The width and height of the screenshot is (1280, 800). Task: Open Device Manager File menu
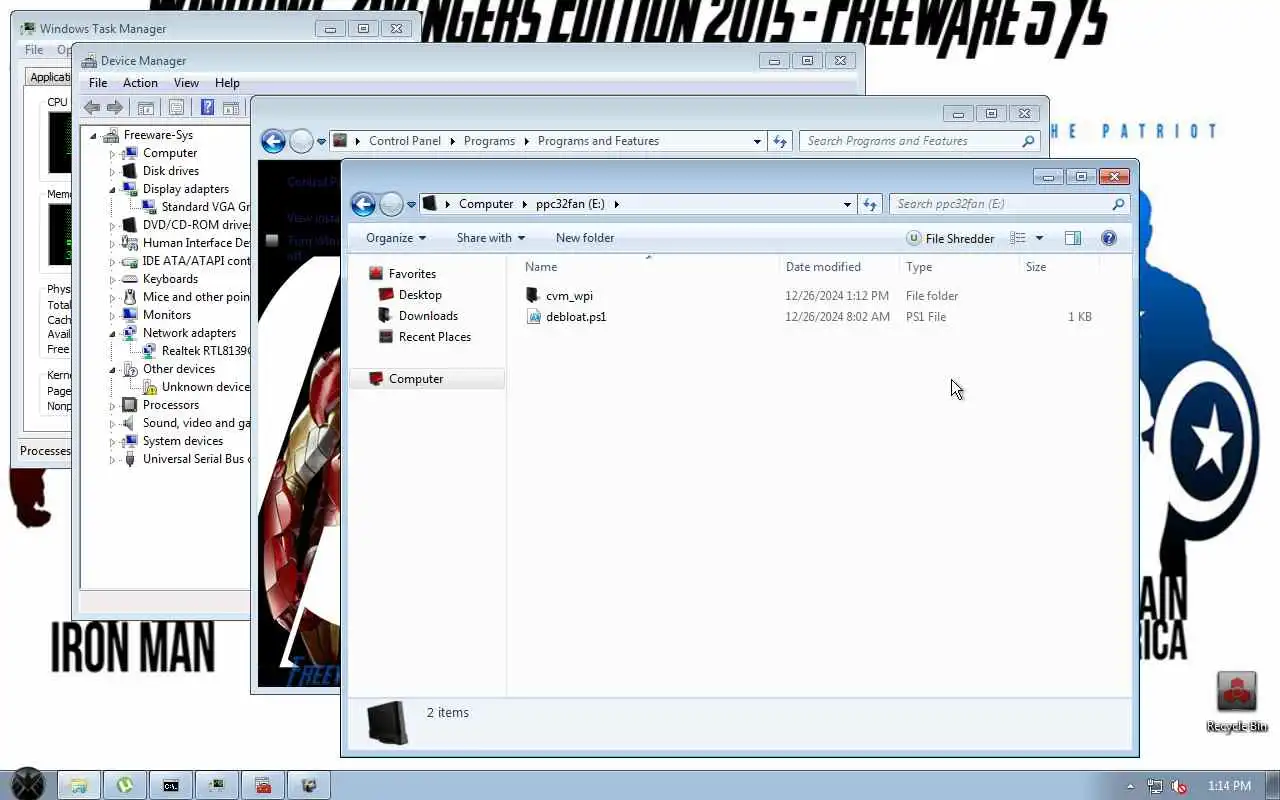[x=98, y=83]
